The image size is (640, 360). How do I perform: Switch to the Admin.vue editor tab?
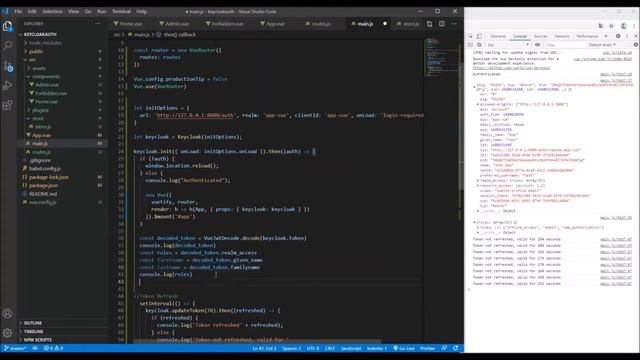click(x=174, y=24)
